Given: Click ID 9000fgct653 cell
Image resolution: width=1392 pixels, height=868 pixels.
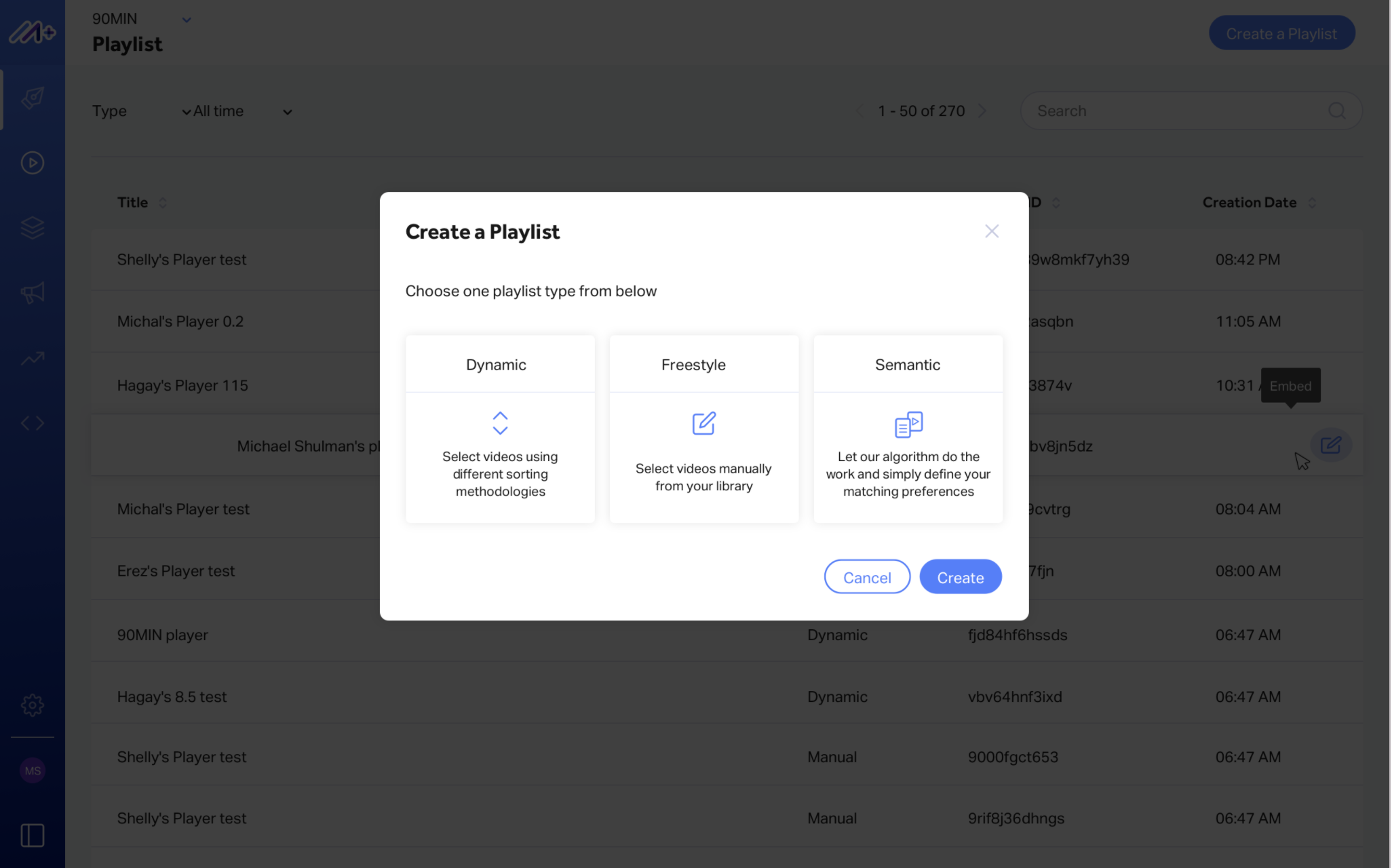Looking at the screenshot, I should pyautogui.click(x=1013, y=757).
